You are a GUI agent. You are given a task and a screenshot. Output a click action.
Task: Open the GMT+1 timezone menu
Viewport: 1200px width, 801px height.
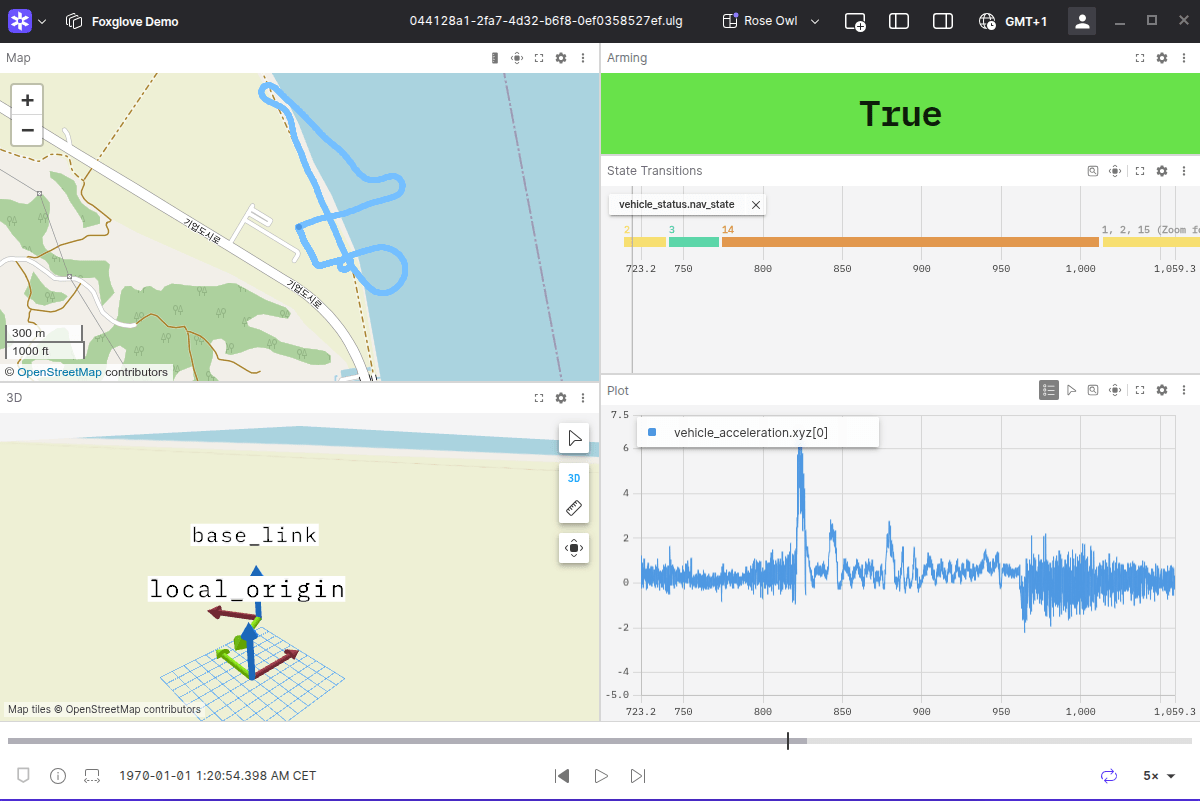coord(1013,21)
